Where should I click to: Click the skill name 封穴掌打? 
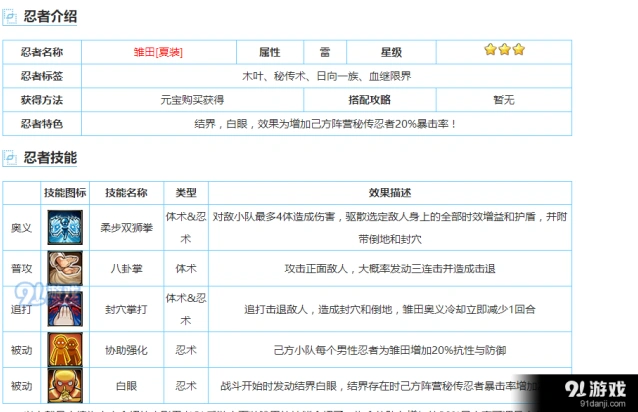127,309
